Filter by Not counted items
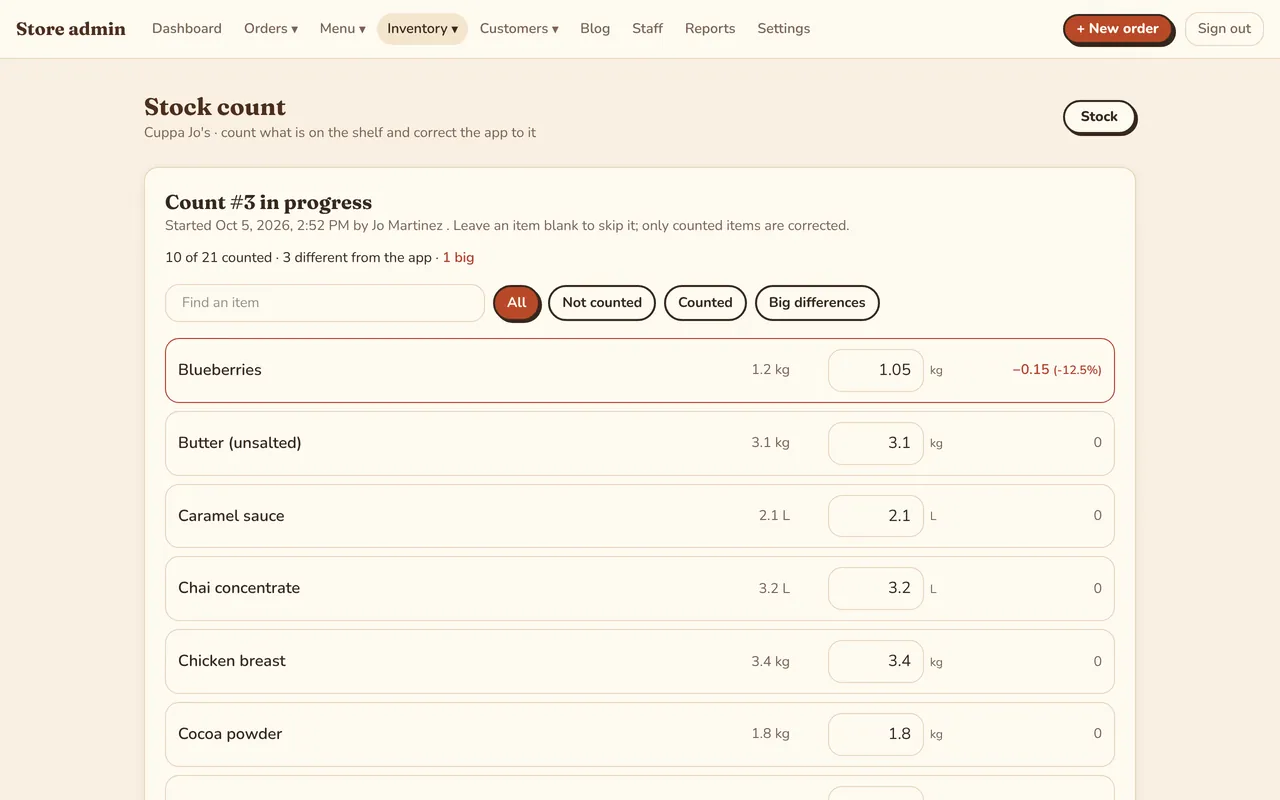This screenshot has width=1280, height=800. (602, 303)
